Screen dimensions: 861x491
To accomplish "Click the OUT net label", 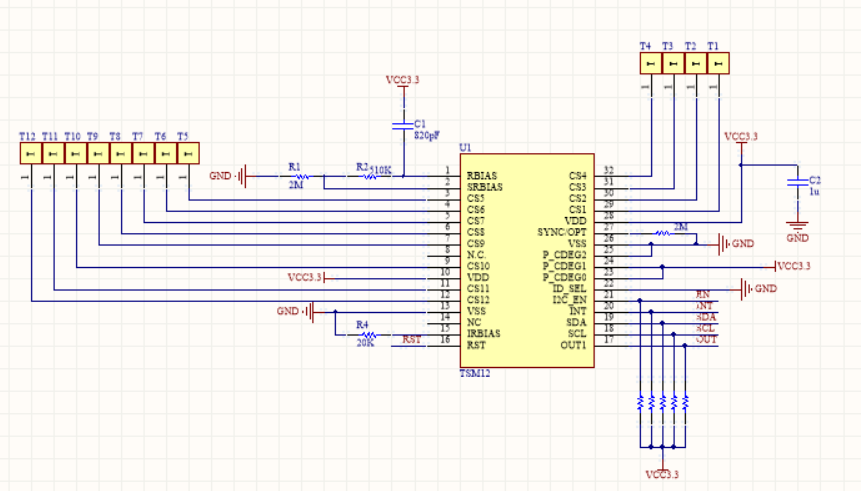I will (706, 340).
